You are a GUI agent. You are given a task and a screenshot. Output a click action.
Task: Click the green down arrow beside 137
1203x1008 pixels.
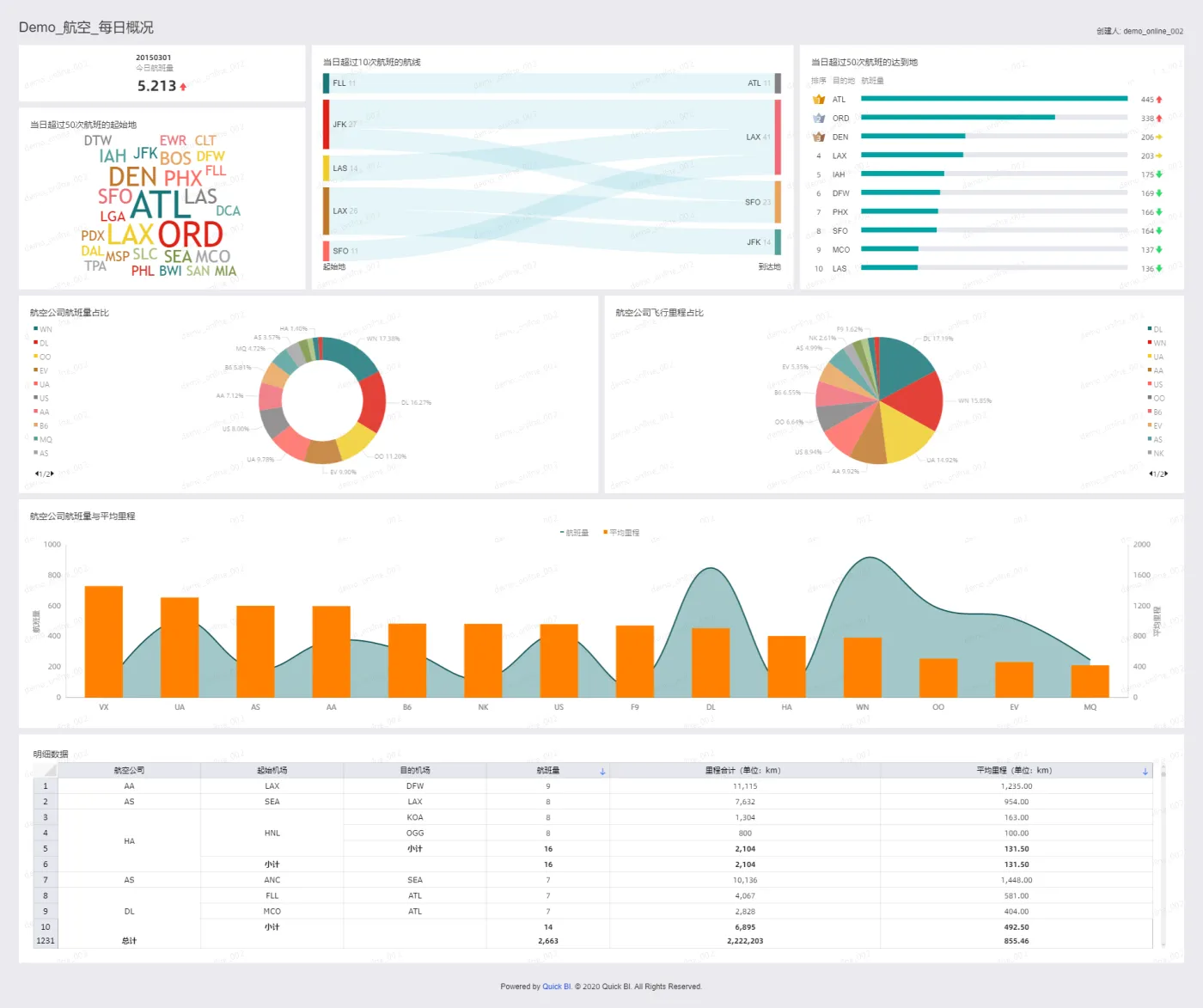[x=1159, y=250]
